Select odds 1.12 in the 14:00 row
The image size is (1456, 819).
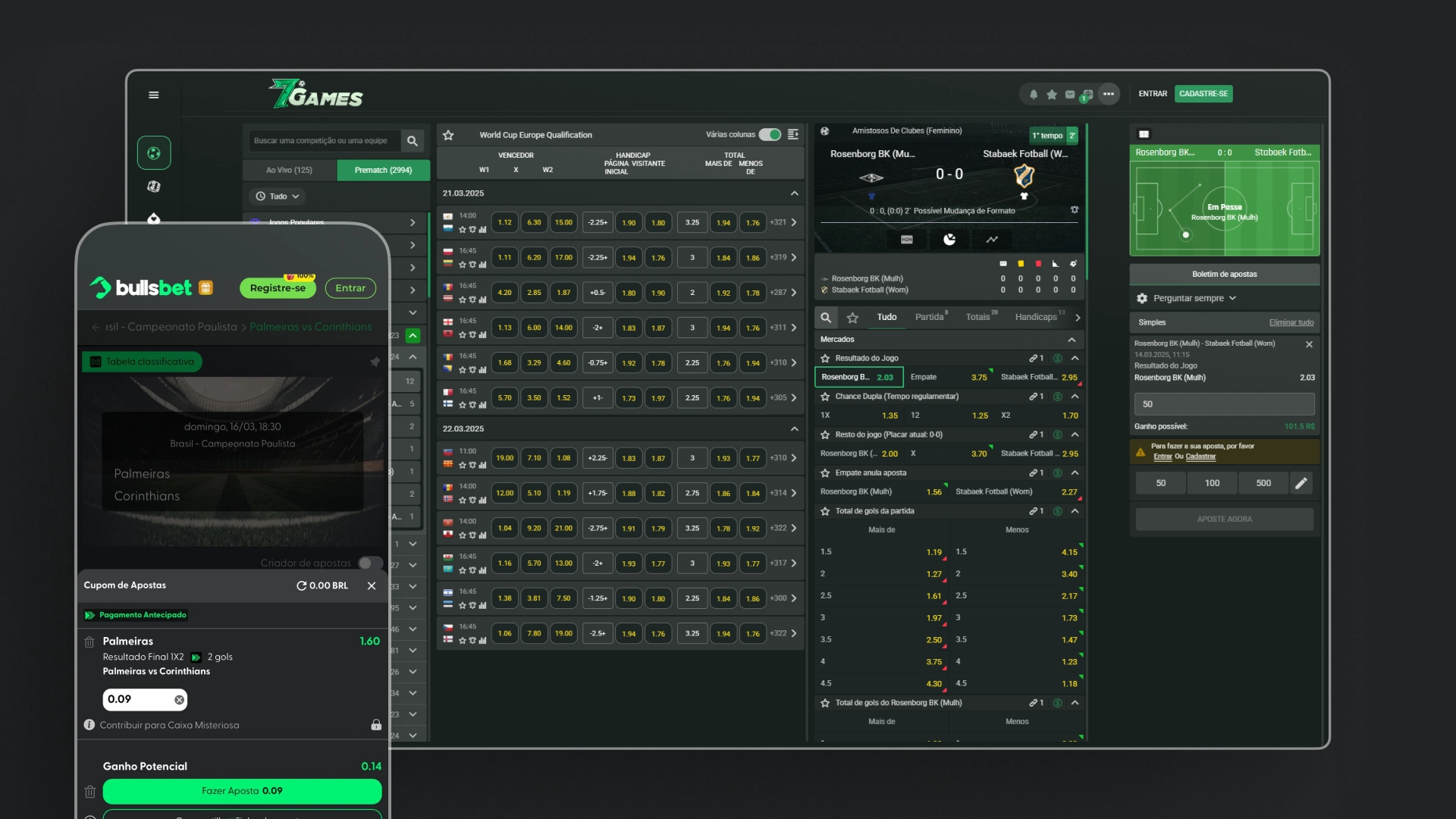(x=504, y=223)
